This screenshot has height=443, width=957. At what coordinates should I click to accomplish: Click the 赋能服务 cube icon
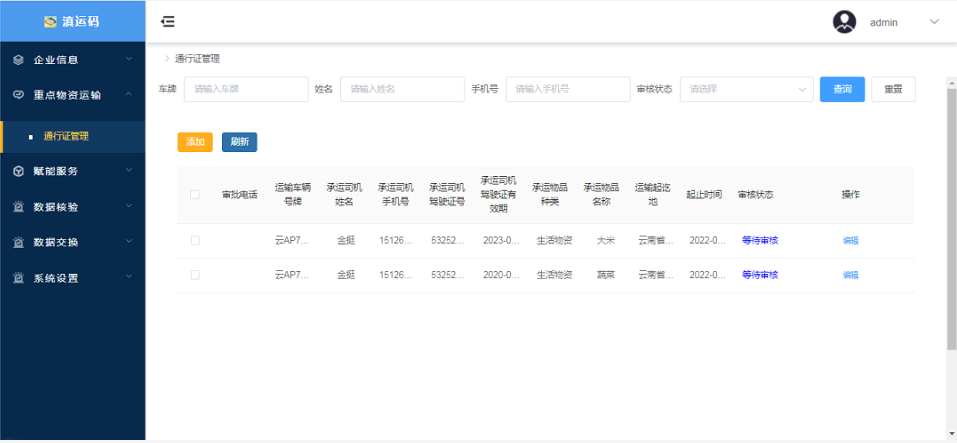[18, 171]
